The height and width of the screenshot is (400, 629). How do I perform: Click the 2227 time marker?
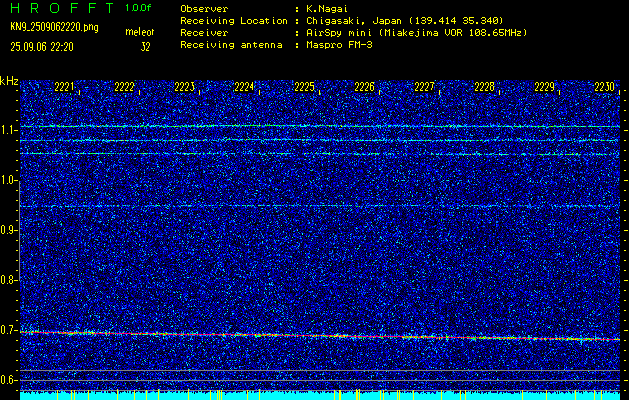click(x=424, y=87)
